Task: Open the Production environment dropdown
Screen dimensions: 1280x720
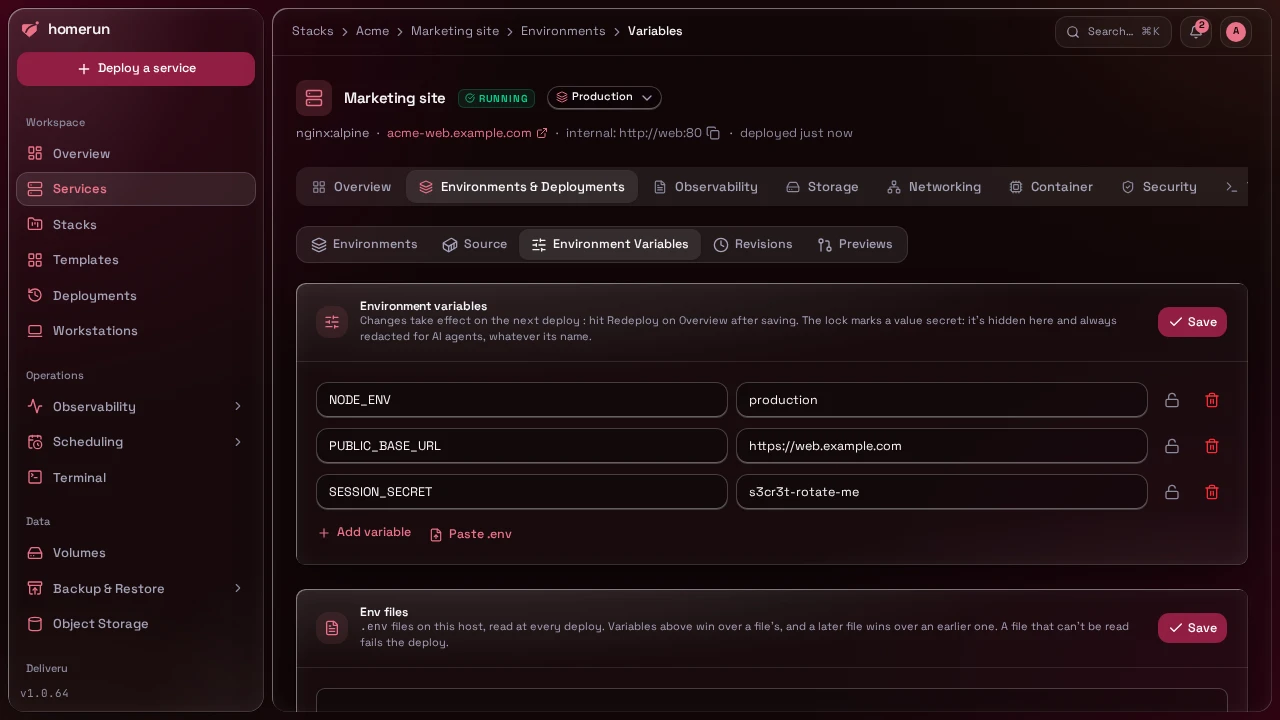Action: click(x=604, y=97)
